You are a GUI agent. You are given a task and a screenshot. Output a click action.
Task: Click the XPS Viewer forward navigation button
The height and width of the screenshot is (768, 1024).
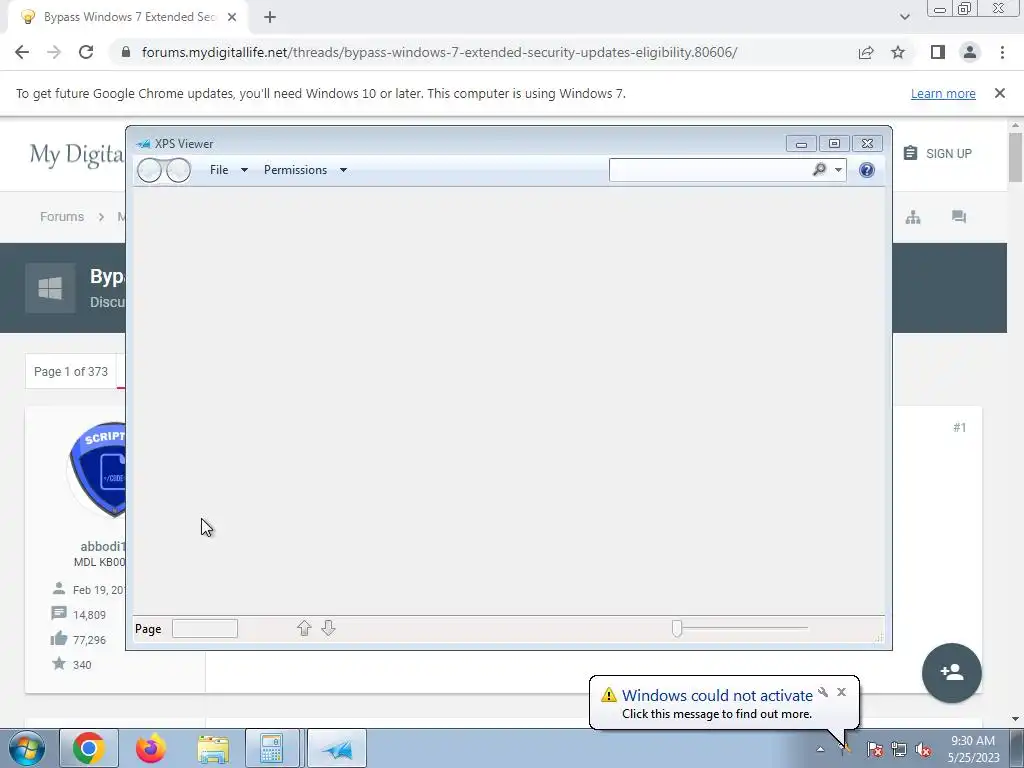click(x=178, y=170)
